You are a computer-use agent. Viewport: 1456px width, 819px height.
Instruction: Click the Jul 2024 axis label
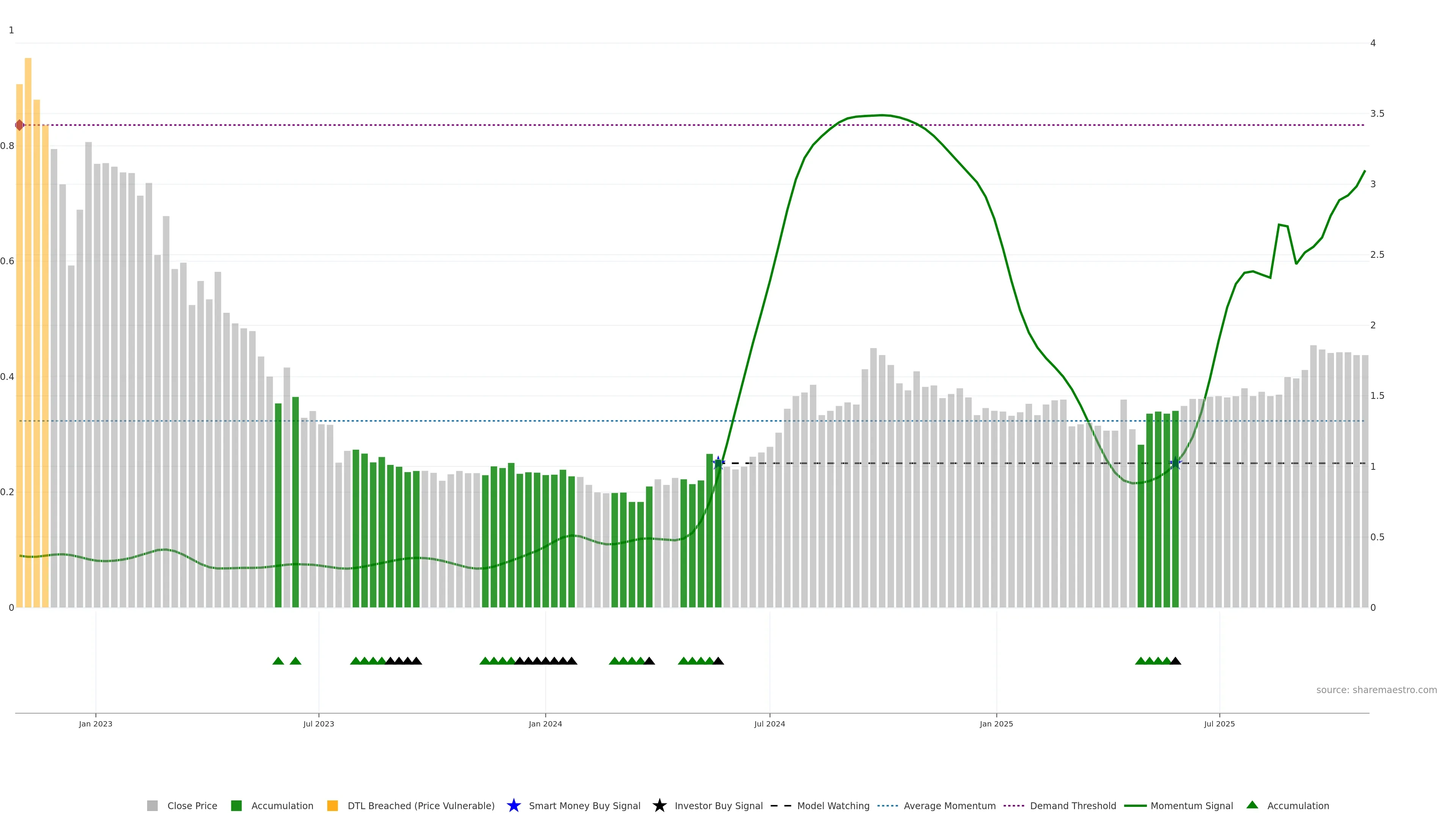pyautogui.click(x=769, y=723)
